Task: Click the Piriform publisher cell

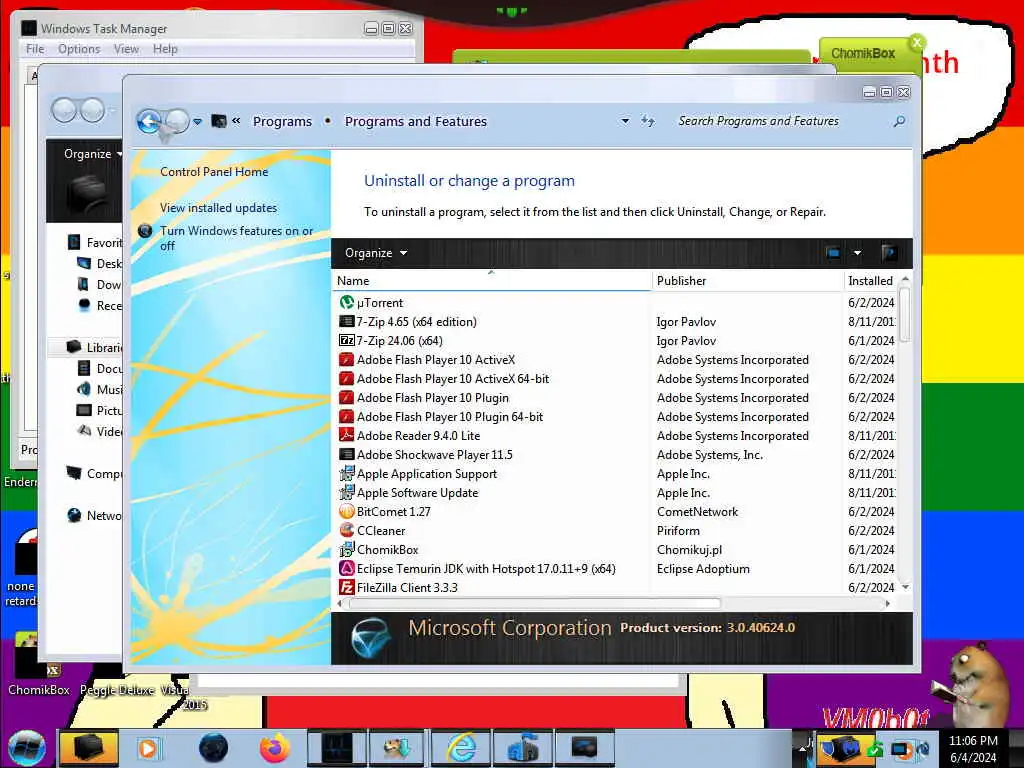Action: pos(678,531)
